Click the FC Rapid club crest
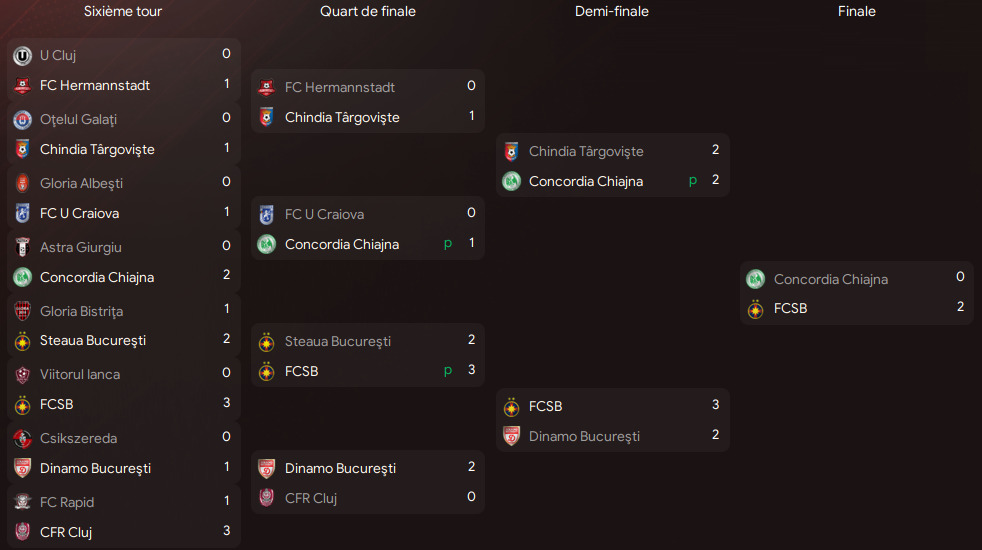This screenshot has width=982, height=550. [22, 502]
